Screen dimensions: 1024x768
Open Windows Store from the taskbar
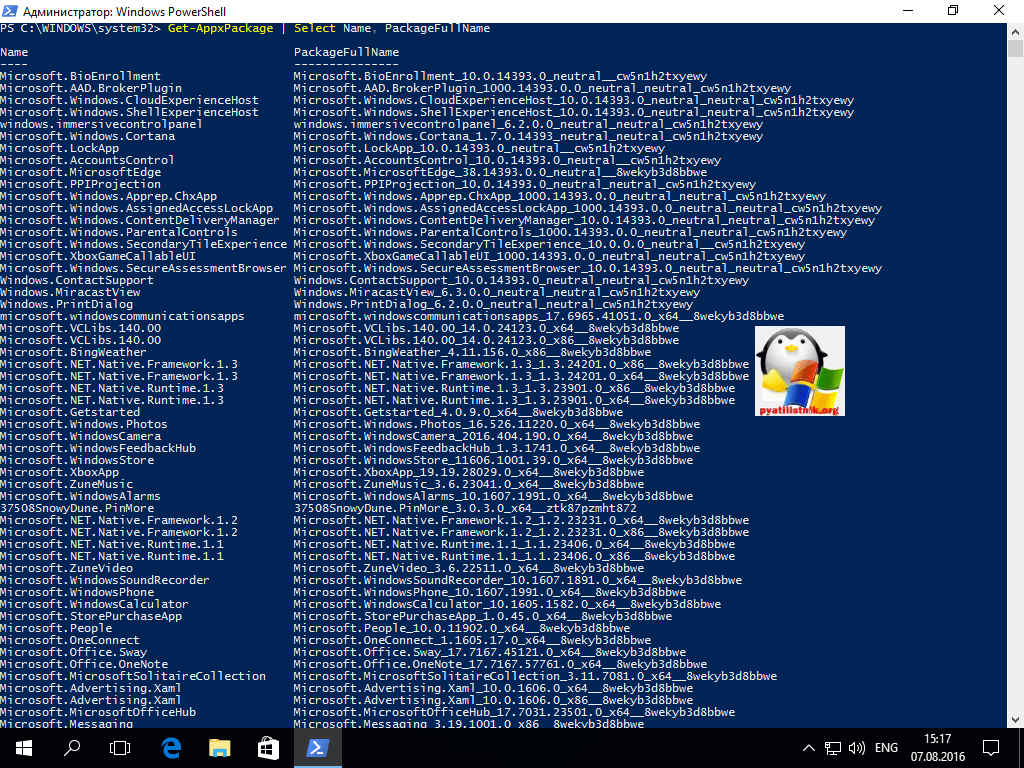(x=268, y=748)
